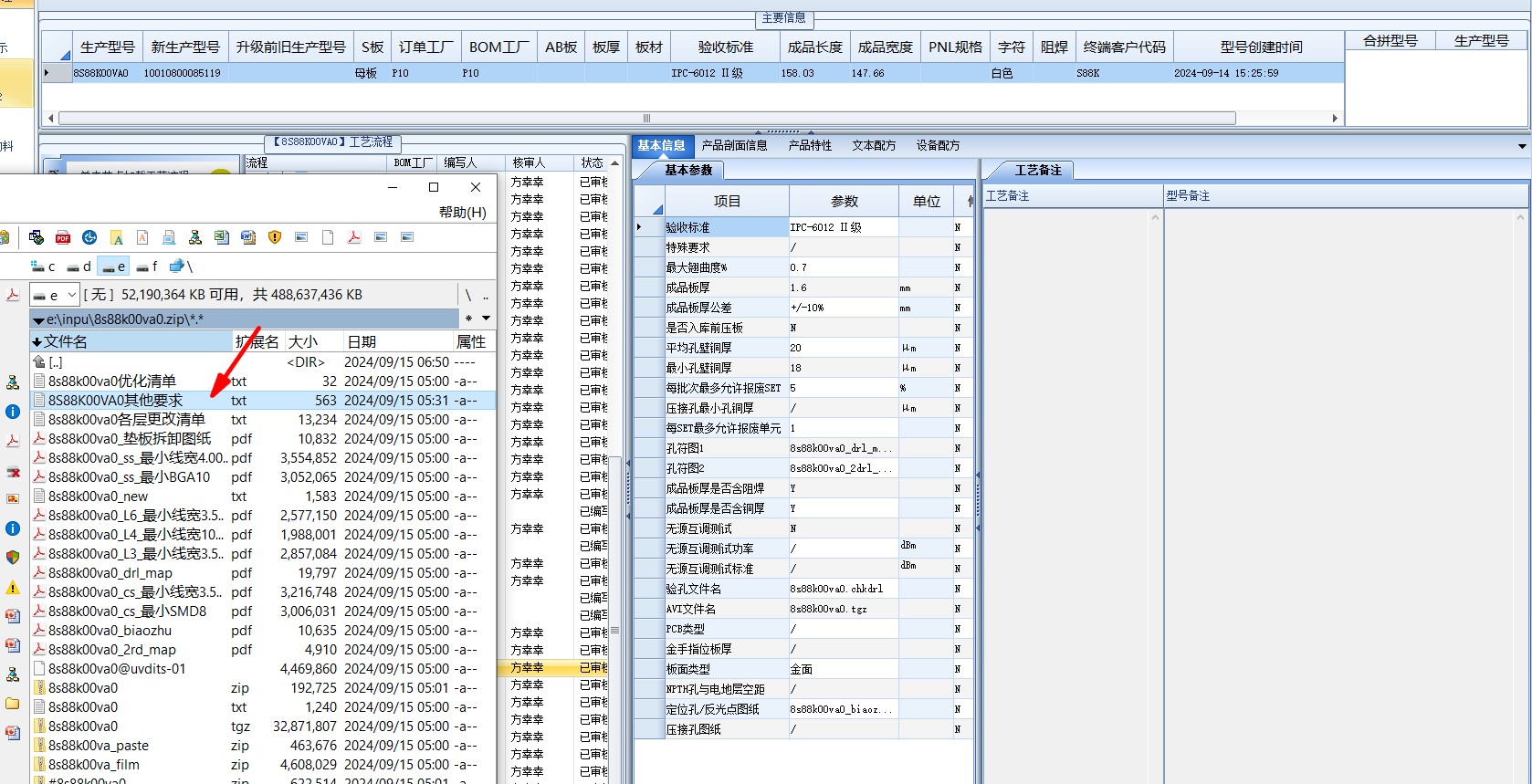Sort files by the 文件名 column header

coord(131,341)
